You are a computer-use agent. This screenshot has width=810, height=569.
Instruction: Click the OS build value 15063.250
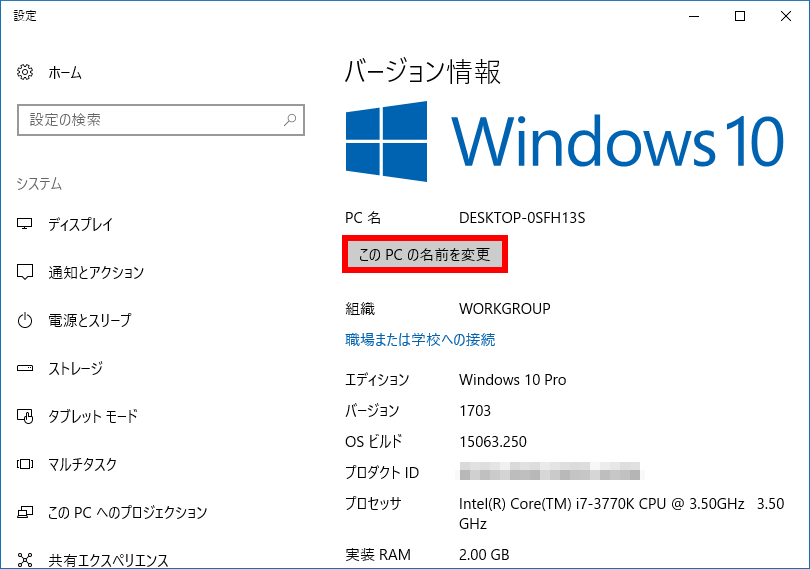493,442
